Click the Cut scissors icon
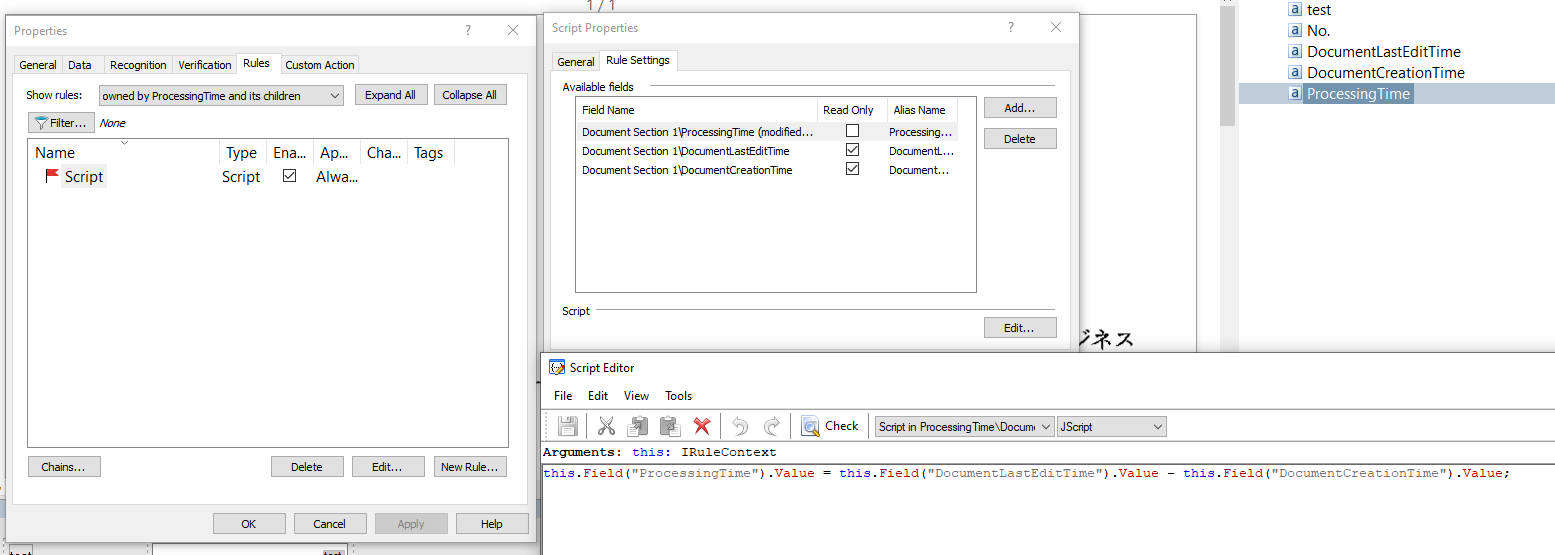Screen dimensions: 1555x555 (606, 426)
